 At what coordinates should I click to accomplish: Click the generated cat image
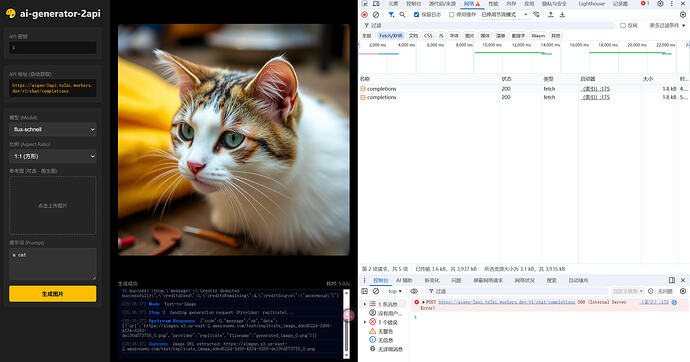coord(234,139)
